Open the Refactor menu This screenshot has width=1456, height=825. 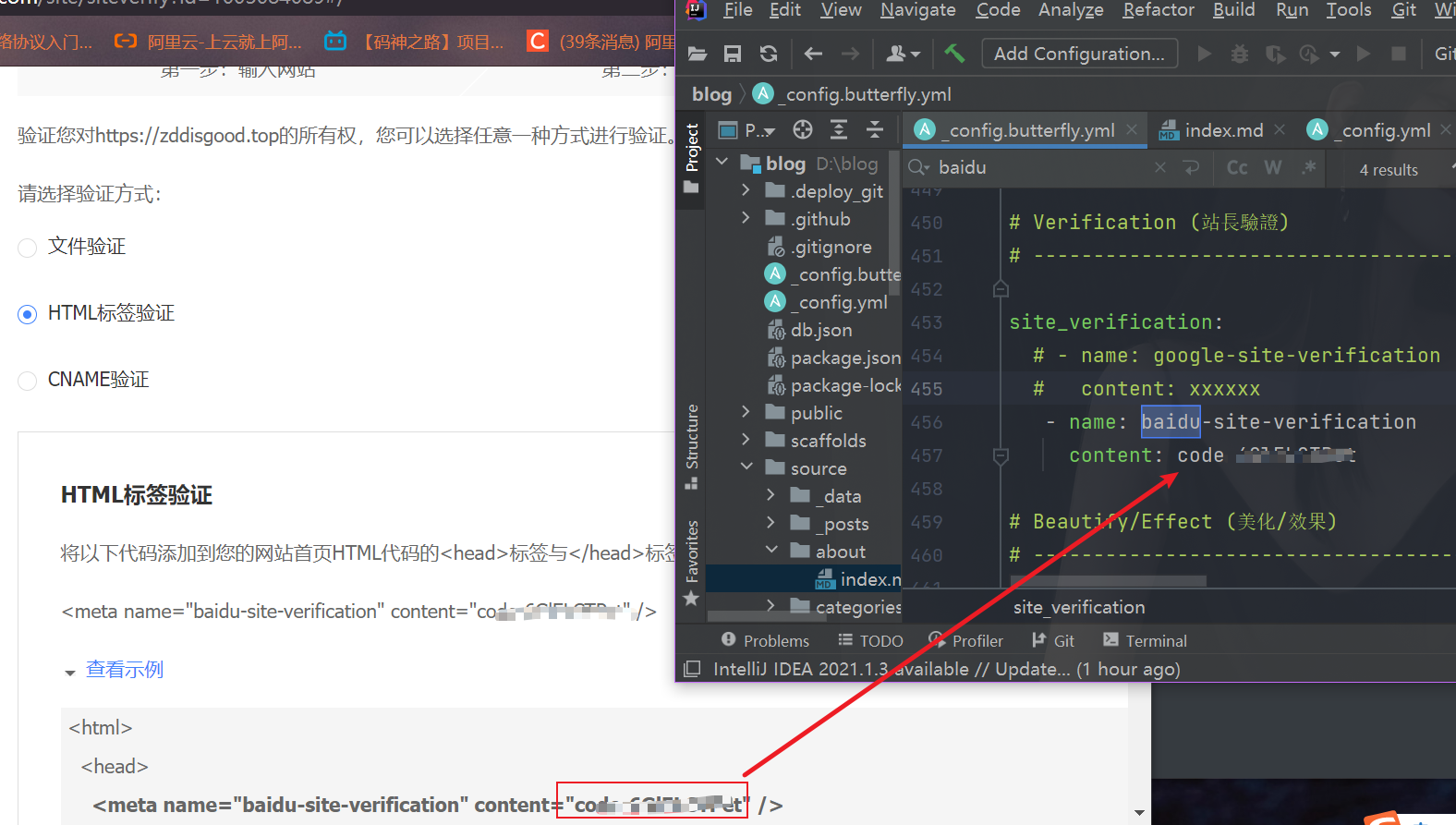coord(1159,10)
